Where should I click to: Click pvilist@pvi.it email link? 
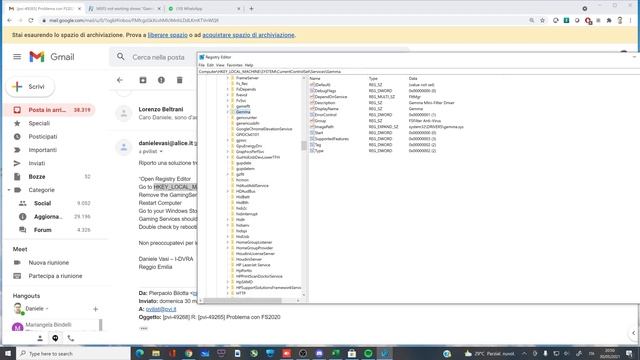(x=161, y=309)
